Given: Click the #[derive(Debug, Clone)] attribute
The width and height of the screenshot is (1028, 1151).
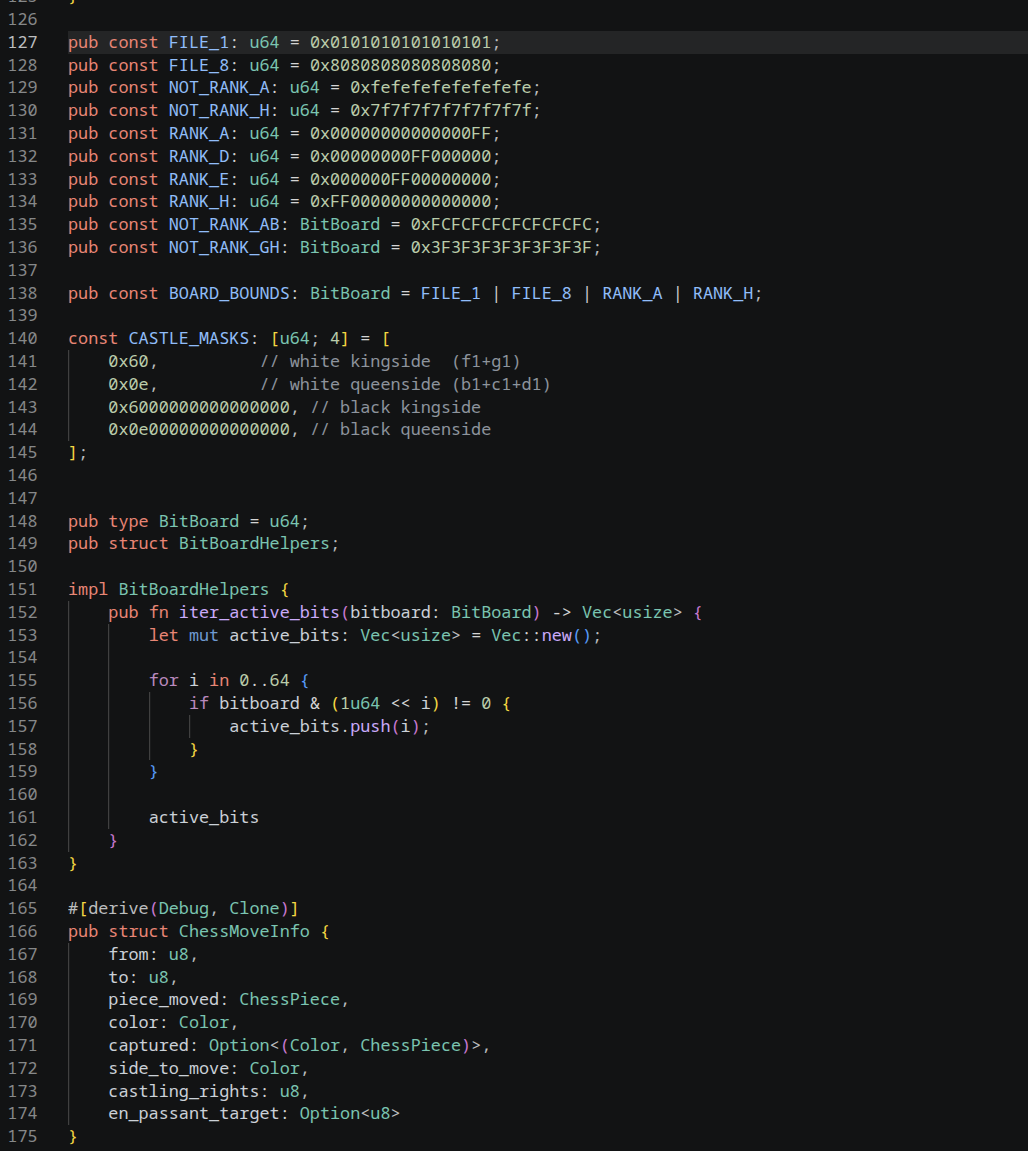Looking at the screenshot, I should [184, 908].
